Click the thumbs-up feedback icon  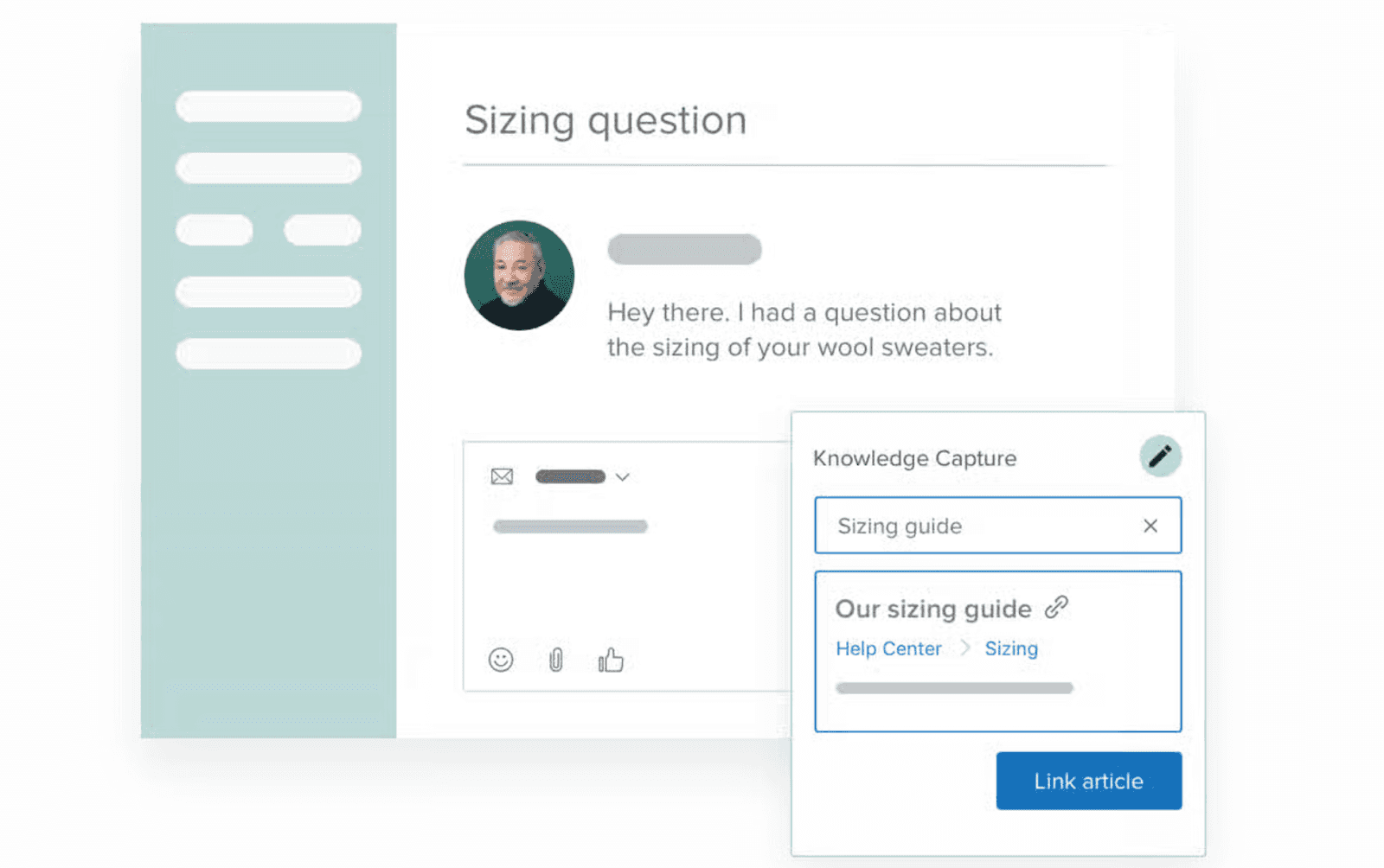tap(611, 660)
